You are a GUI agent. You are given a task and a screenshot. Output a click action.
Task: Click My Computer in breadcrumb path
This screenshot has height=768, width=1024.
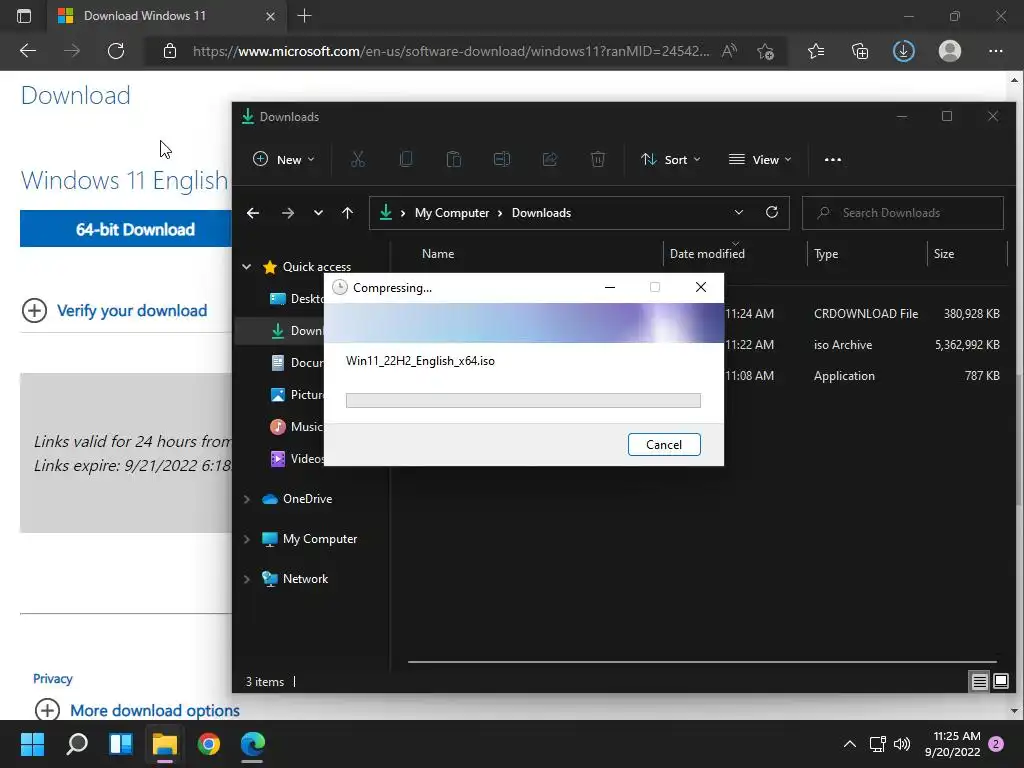click(x=452, y=213)
